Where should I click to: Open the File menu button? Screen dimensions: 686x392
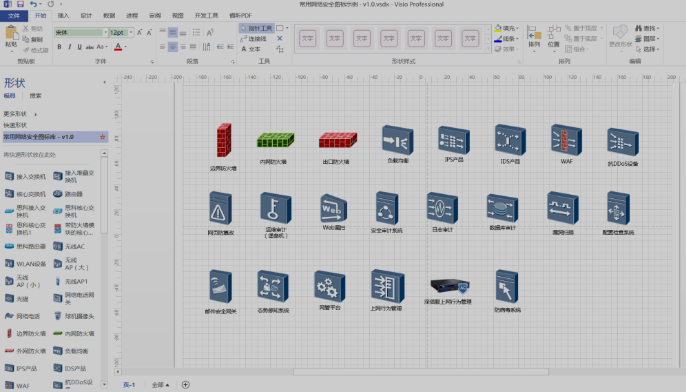(14, 16)
